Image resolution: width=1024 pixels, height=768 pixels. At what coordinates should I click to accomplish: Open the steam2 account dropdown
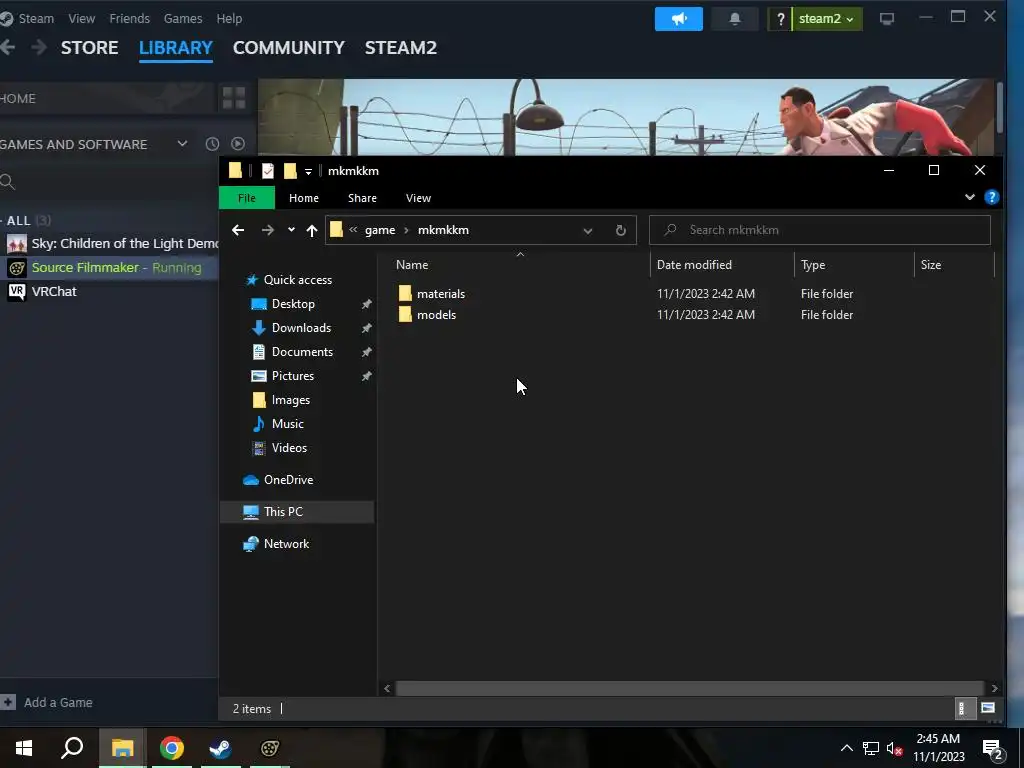(827, 19)
